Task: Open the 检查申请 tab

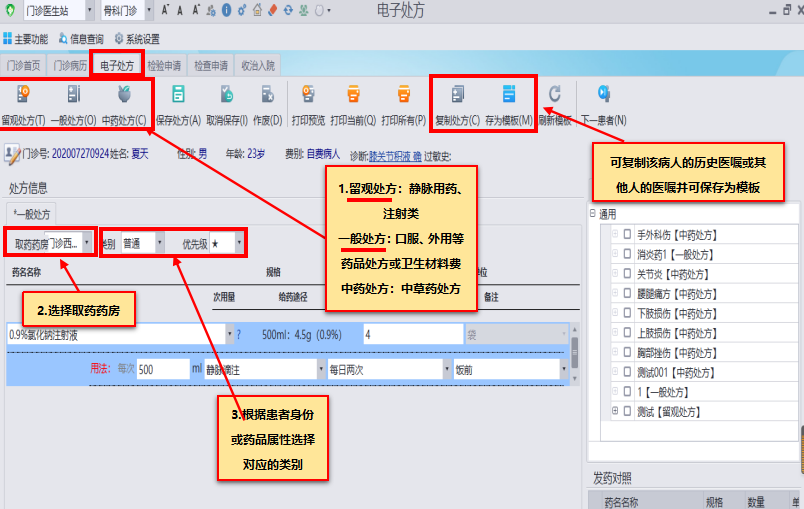Action: (211, 66)
